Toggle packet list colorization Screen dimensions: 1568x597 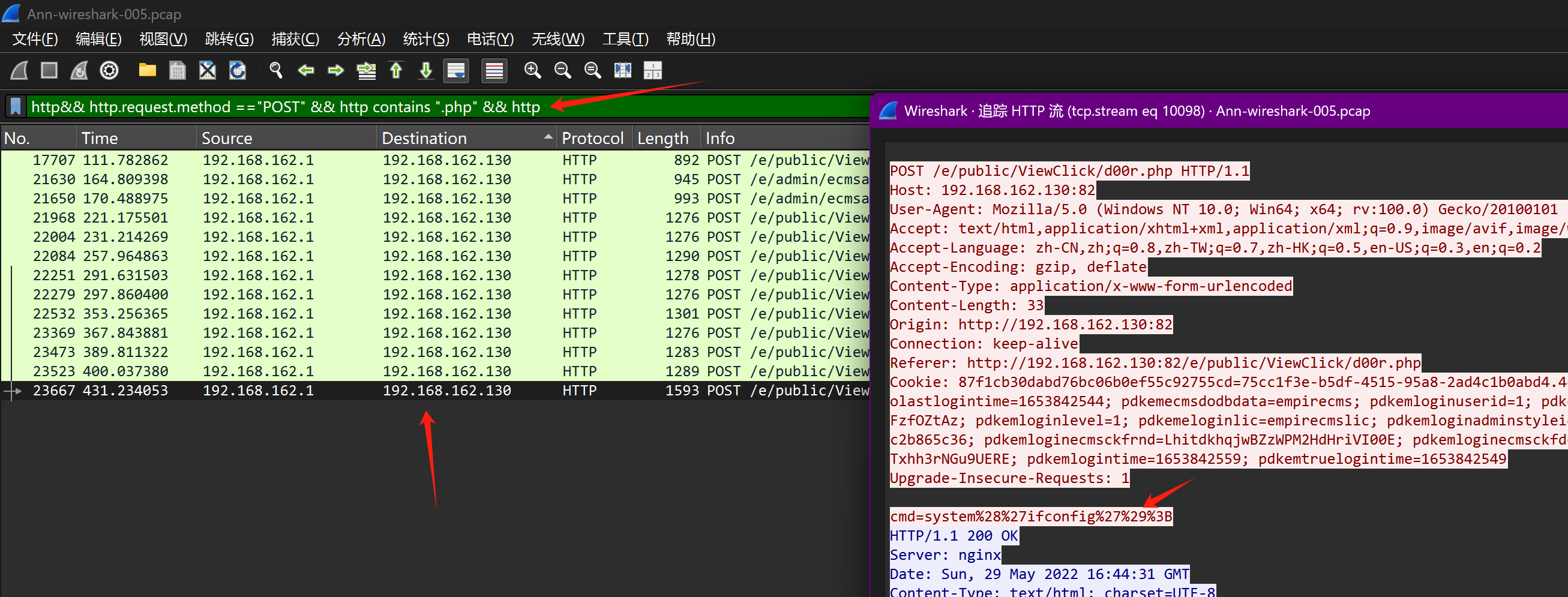[494, 71]
